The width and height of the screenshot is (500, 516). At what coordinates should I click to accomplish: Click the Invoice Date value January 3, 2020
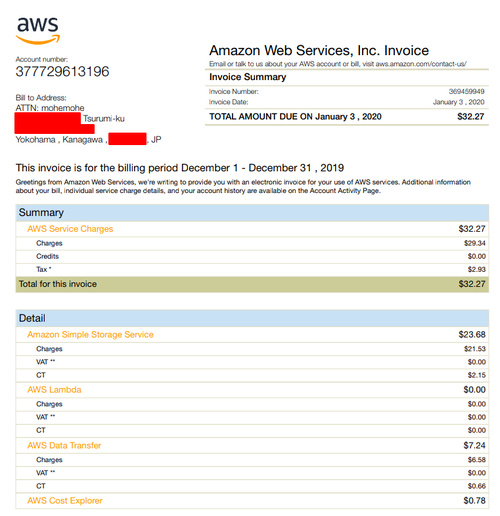tap(459, 102)
